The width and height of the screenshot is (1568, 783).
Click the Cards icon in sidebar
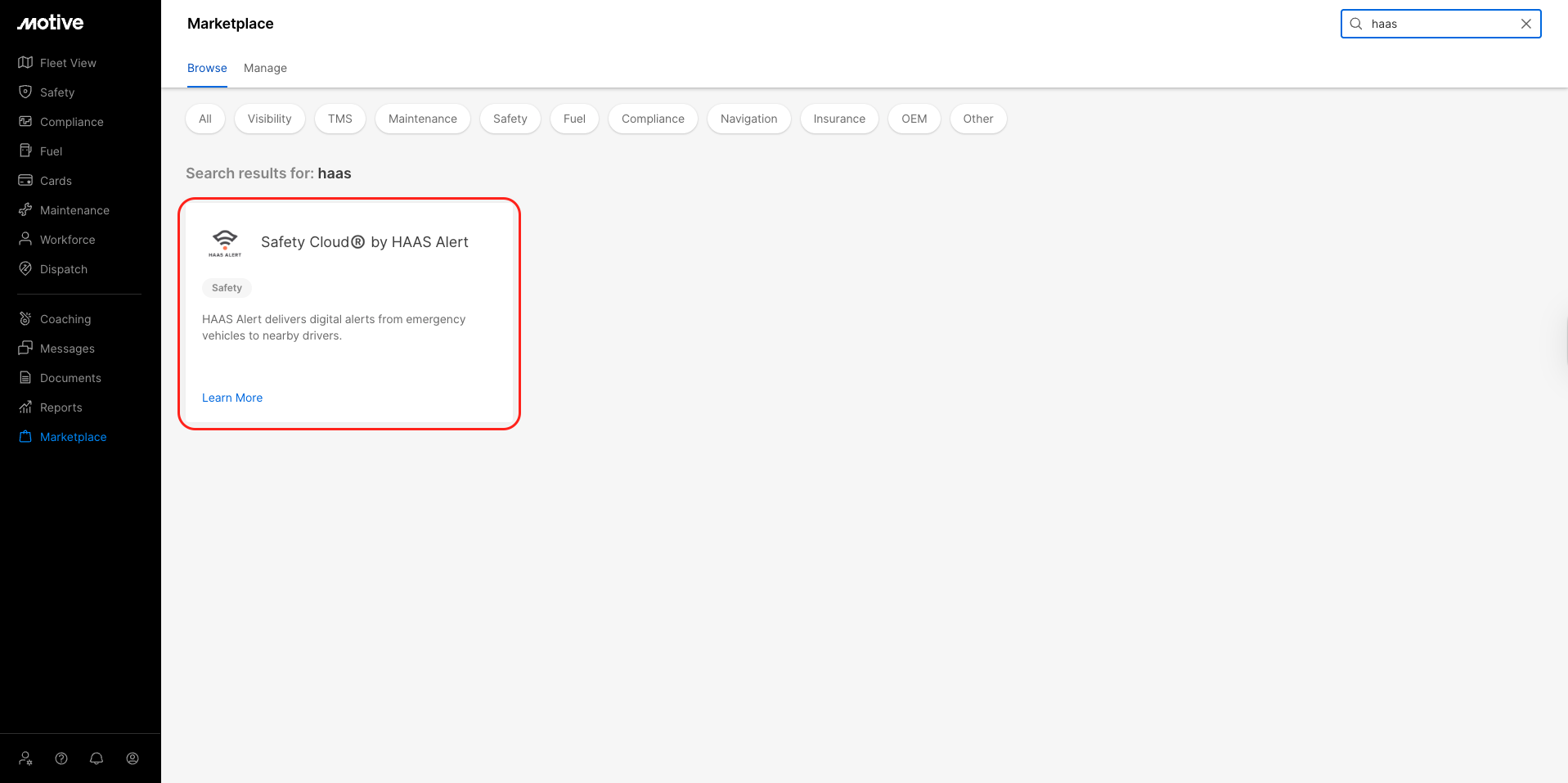coord(25,180)
